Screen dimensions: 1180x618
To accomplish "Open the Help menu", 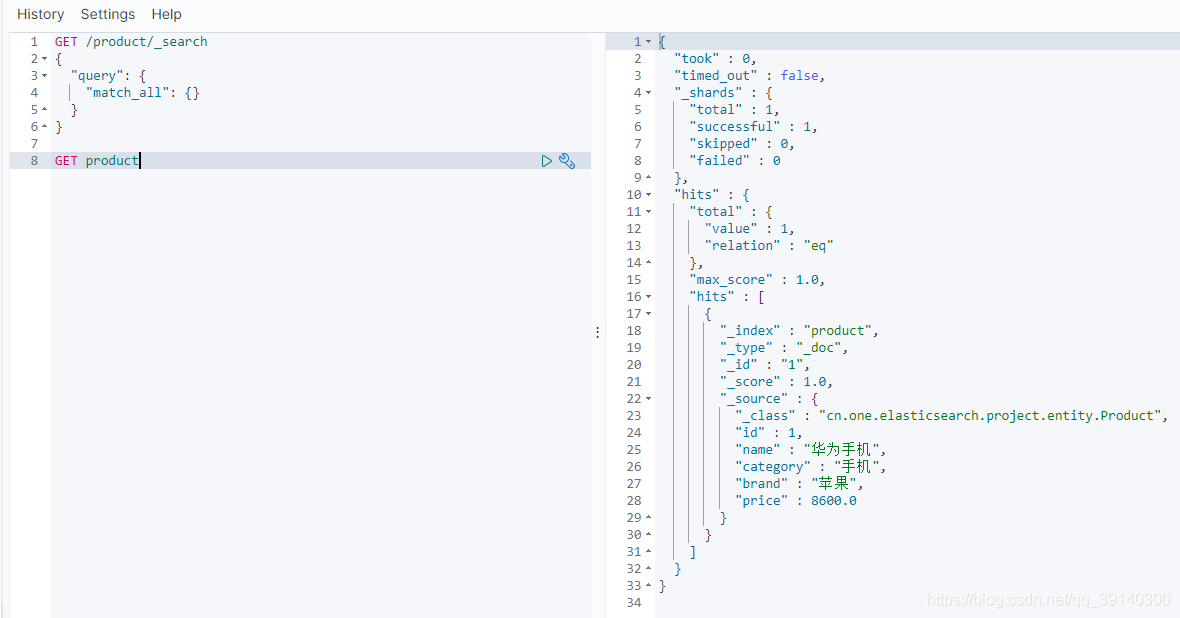I will [x=166, y=14].
